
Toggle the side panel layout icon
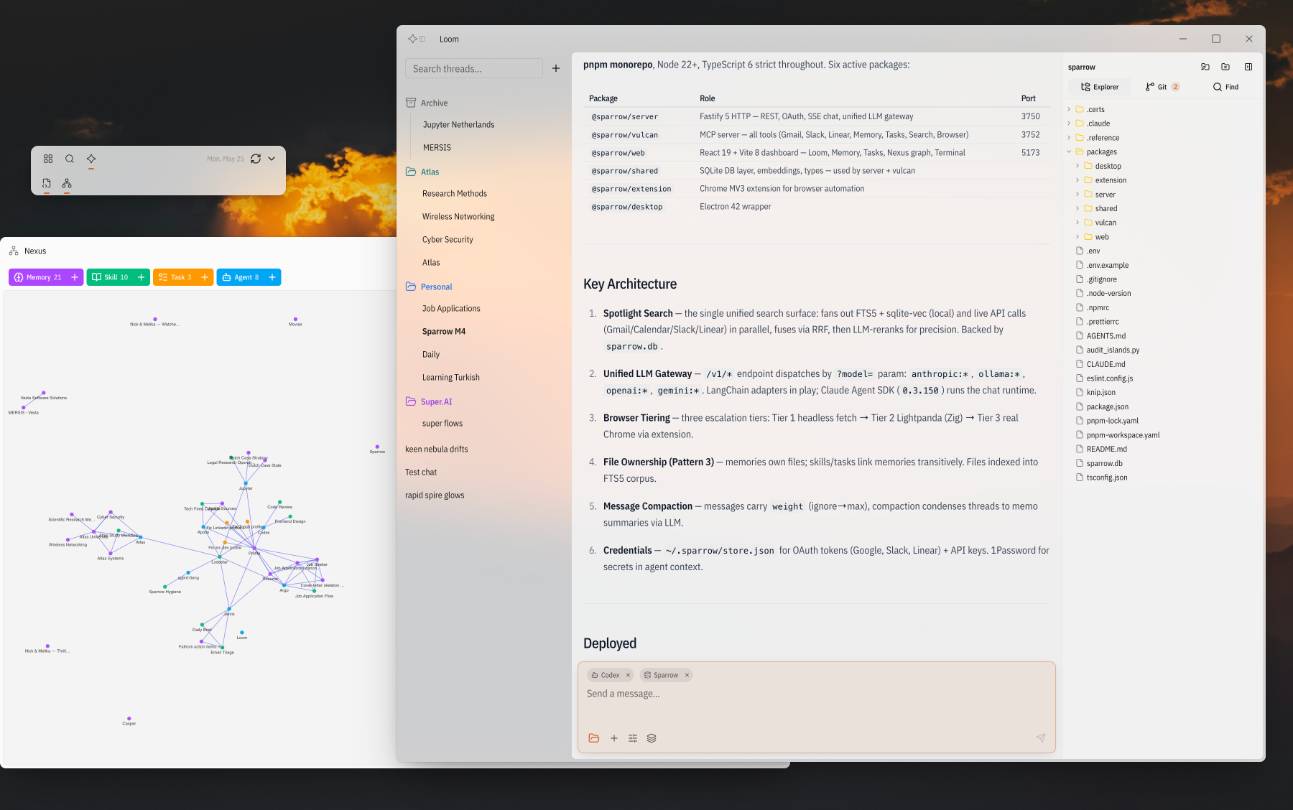tap(1248, 67)
